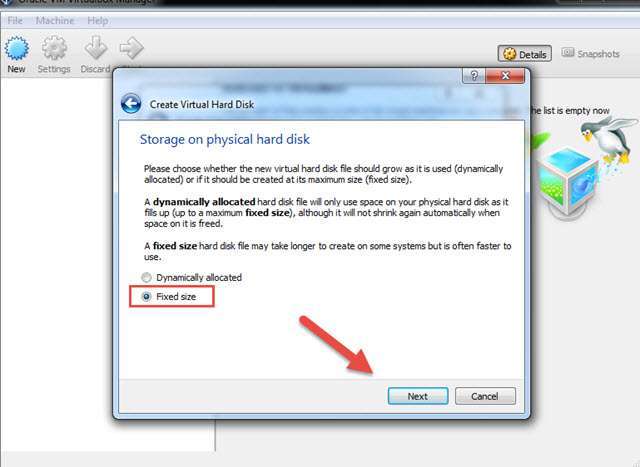This screenshot has width=640, height=467.
Task: Open the Help menu
Action: pyautogui.click(x=98, y=20)
